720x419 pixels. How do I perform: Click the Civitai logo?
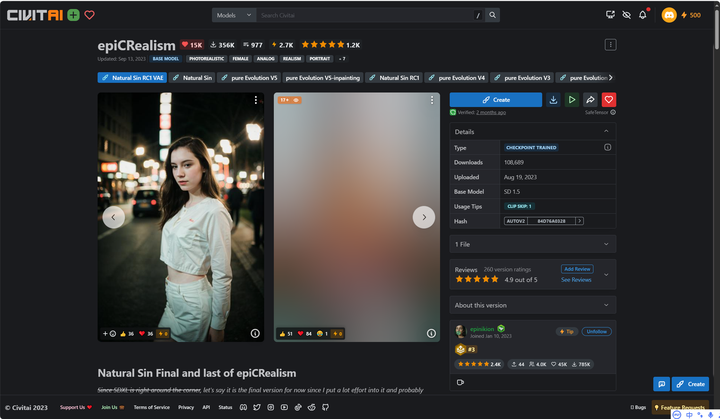[34, 15]
